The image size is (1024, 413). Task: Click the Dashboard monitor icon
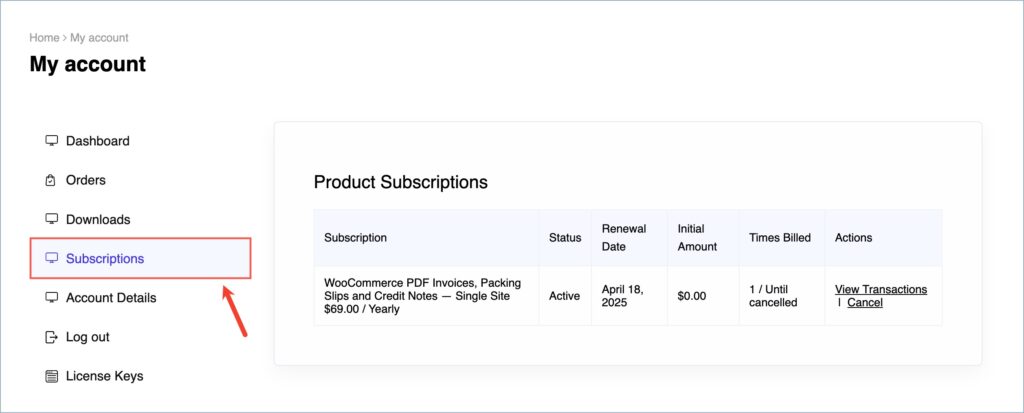pos(51,140)
